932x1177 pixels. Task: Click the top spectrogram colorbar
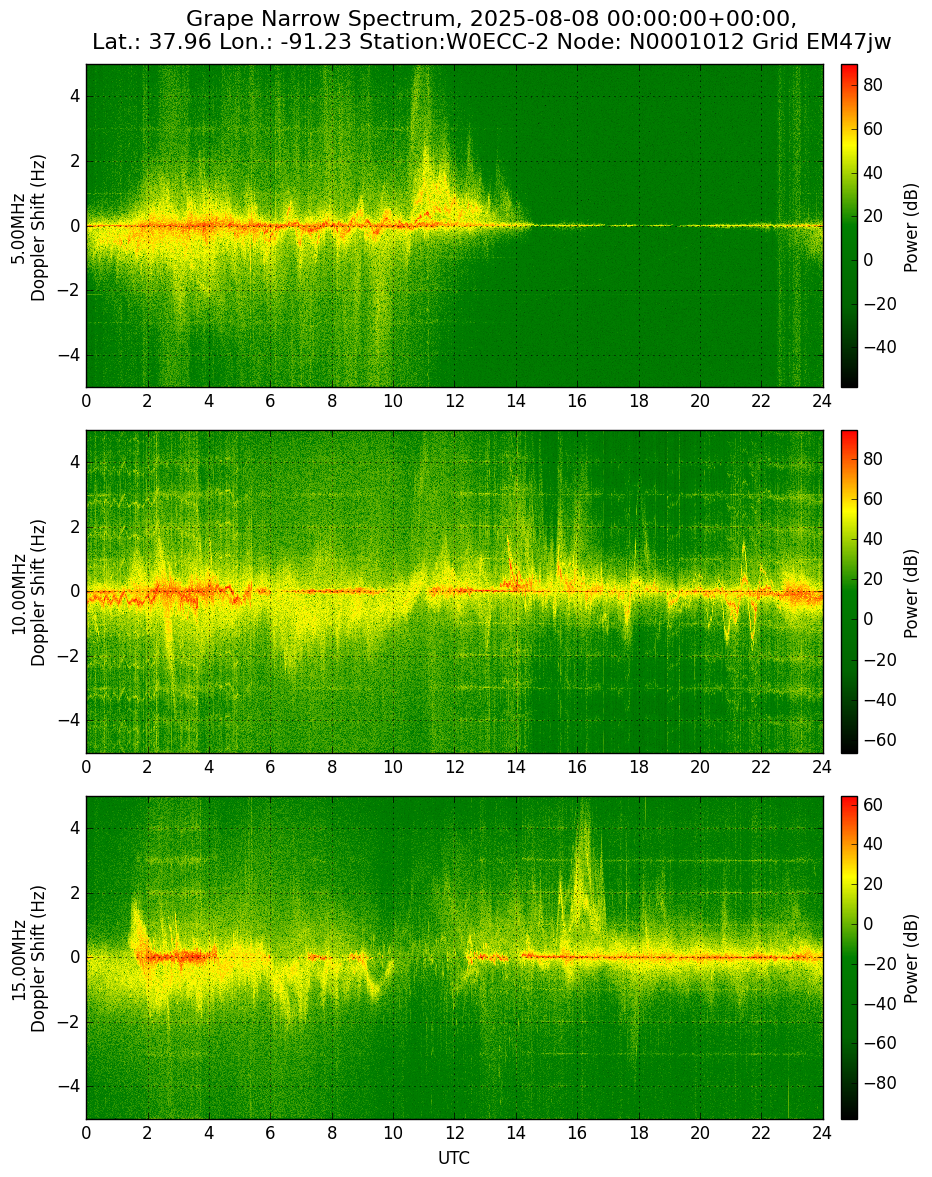(x=849, y=226)
